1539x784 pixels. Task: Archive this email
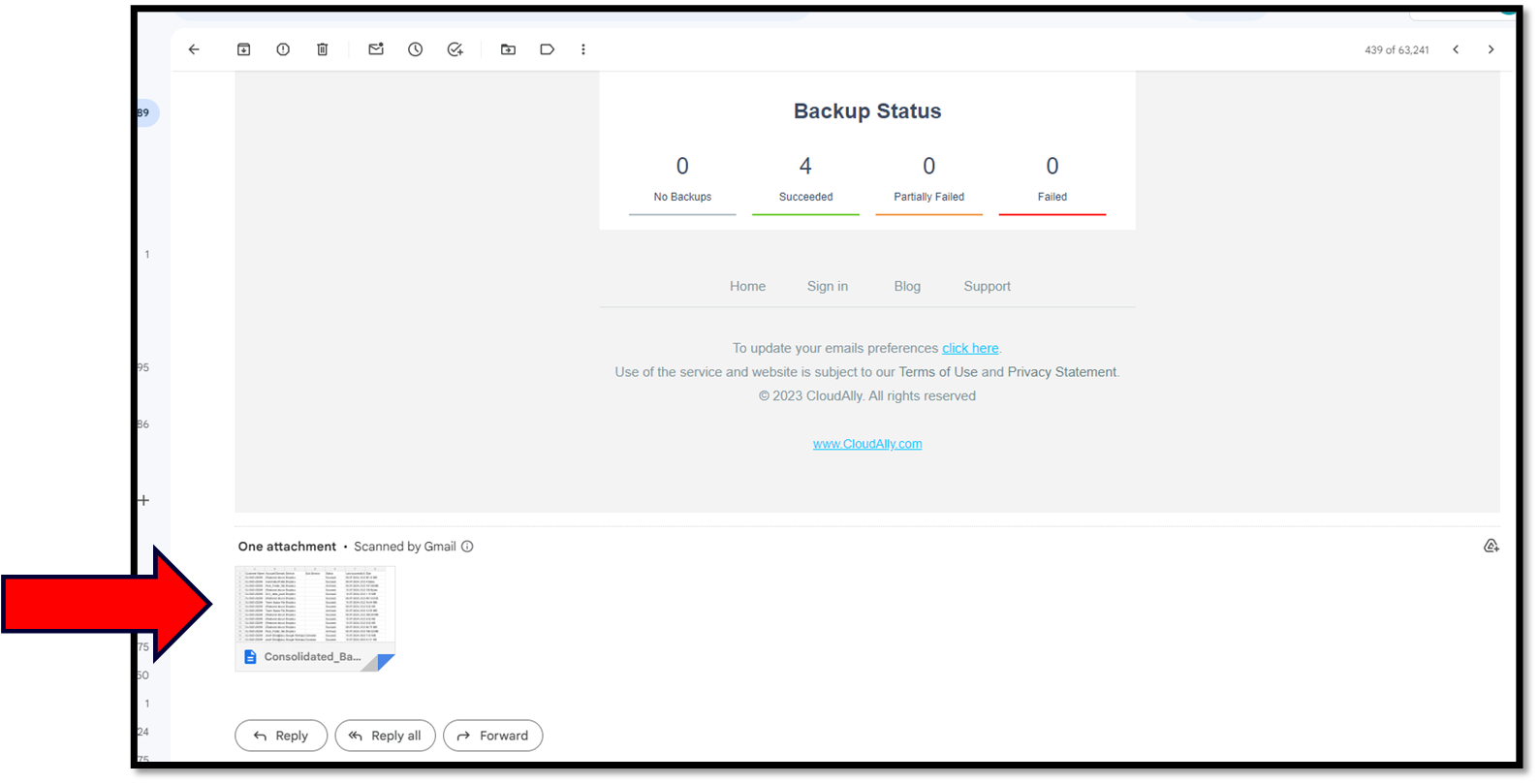(x=244, y=49)
